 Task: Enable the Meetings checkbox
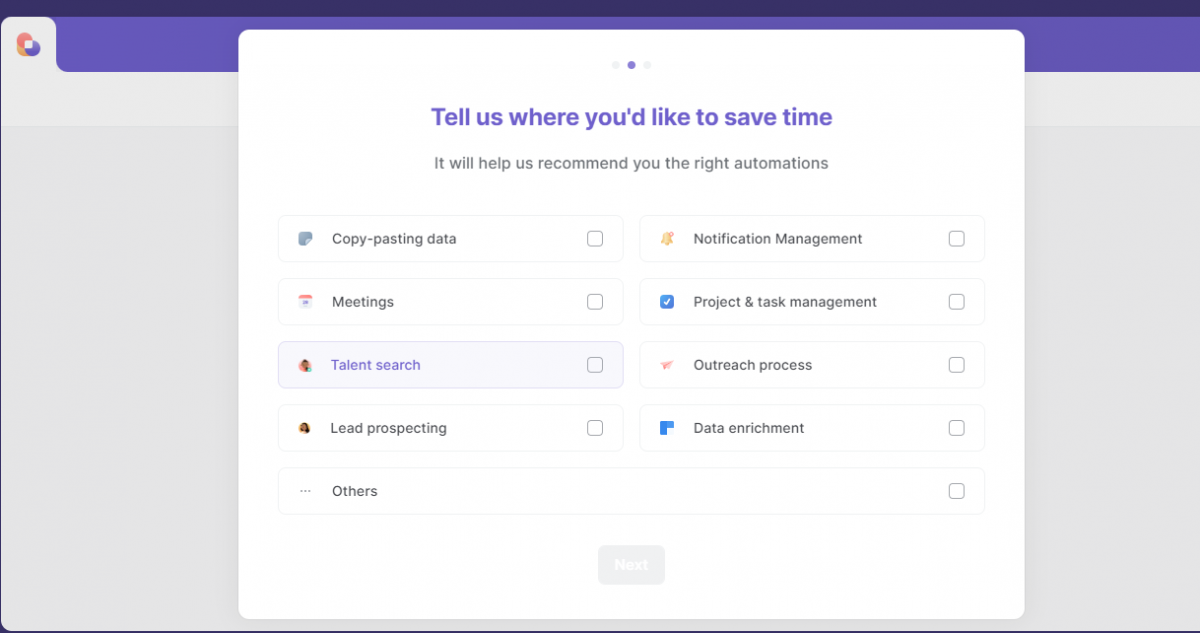[595, 301]
